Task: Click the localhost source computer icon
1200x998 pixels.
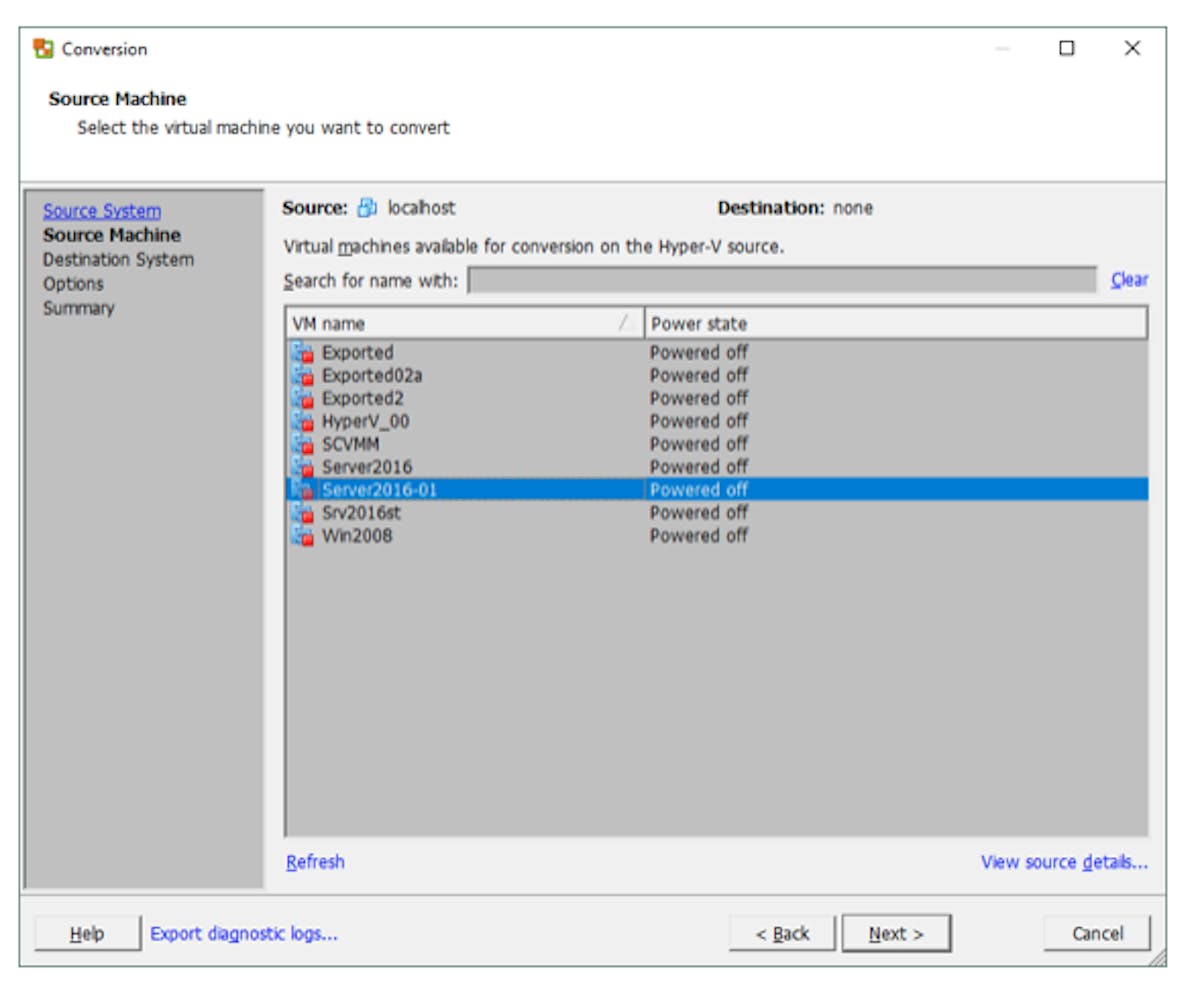Action: click(x=368, y=208)
